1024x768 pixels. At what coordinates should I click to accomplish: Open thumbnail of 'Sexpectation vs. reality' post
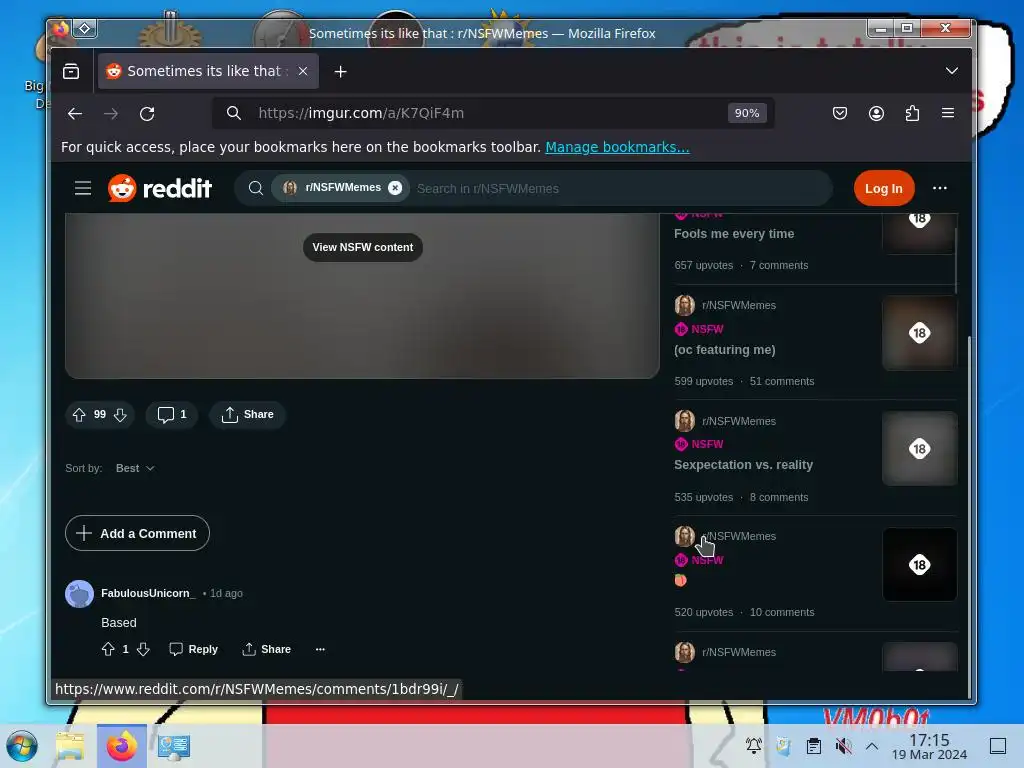(x=920, y=449)
